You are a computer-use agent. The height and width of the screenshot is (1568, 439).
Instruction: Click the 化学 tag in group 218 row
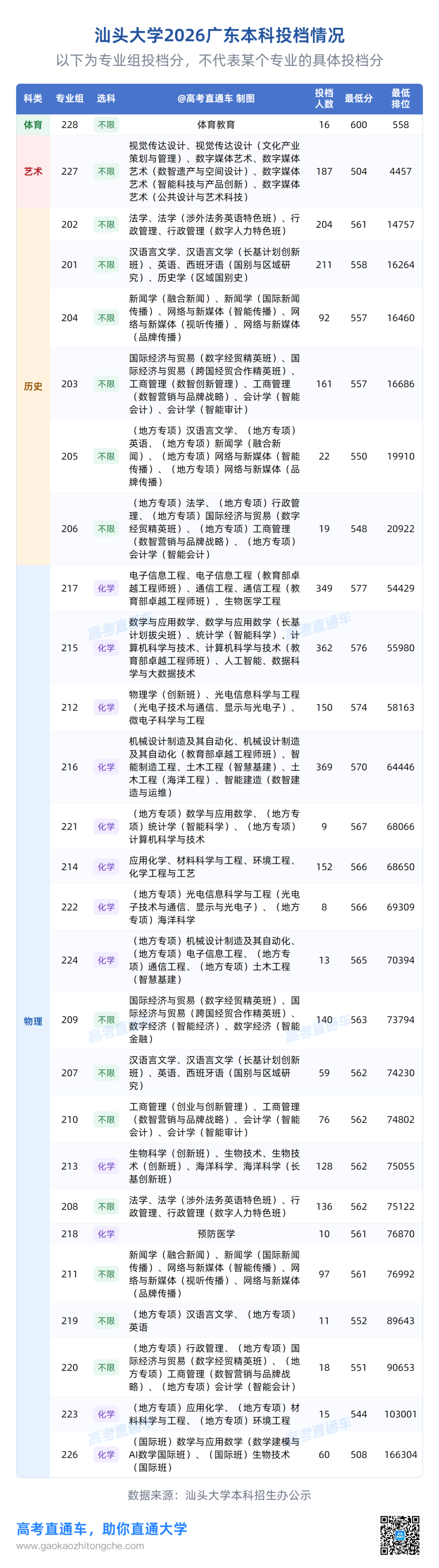[106, 1234]
